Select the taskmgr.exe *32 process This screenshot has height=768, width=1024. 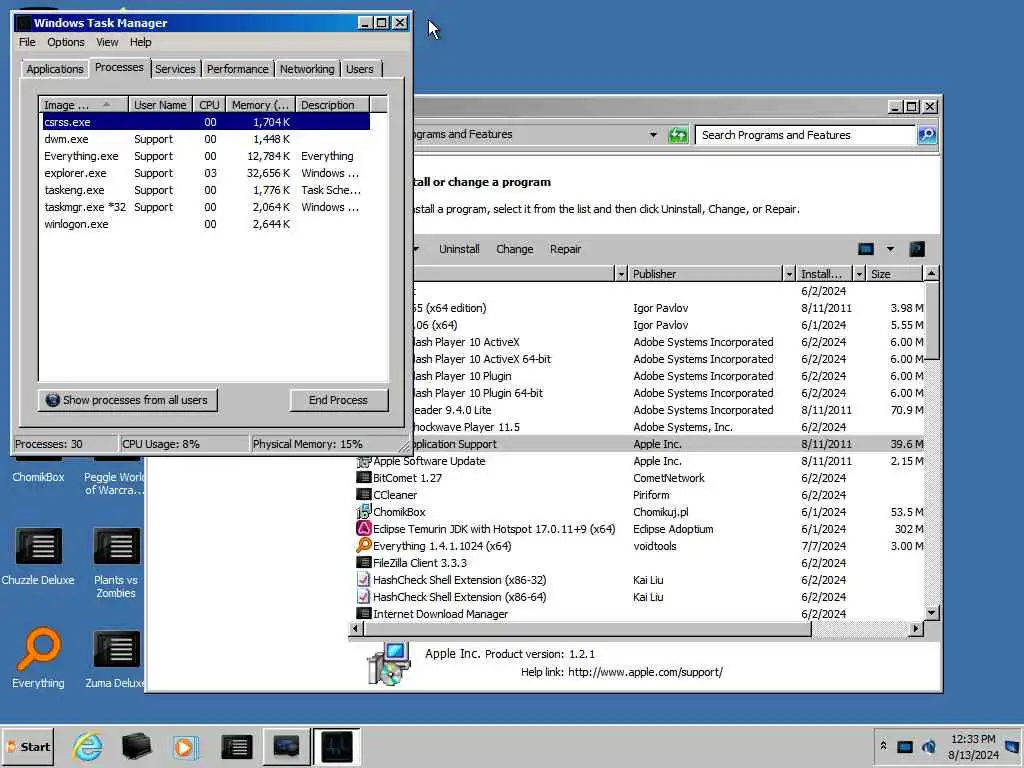[x=206, y=207]
